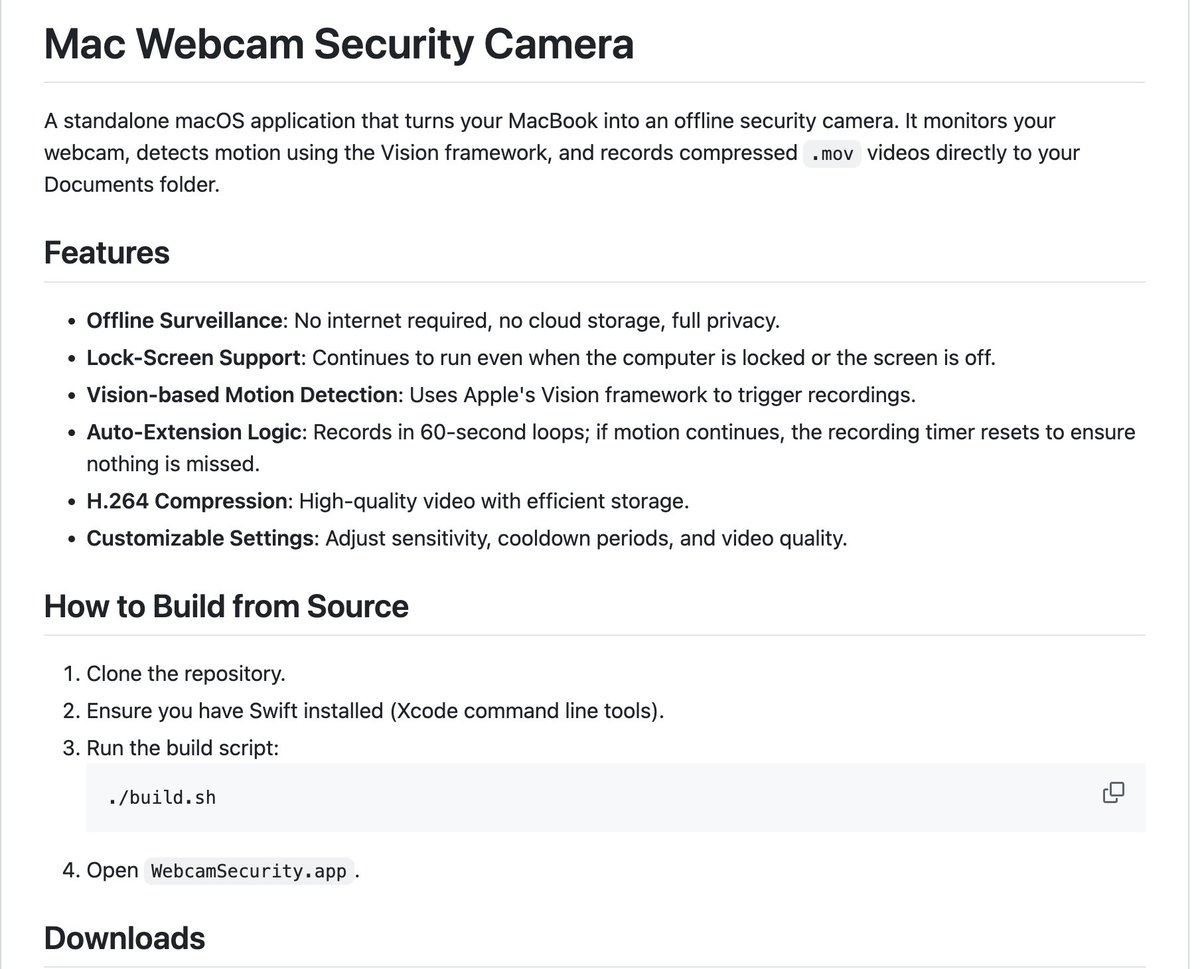Image resolution: width=1200 pixels, height=969 pixels.
Task: Click the ./build.sh code block text
Action: (162, 798)
